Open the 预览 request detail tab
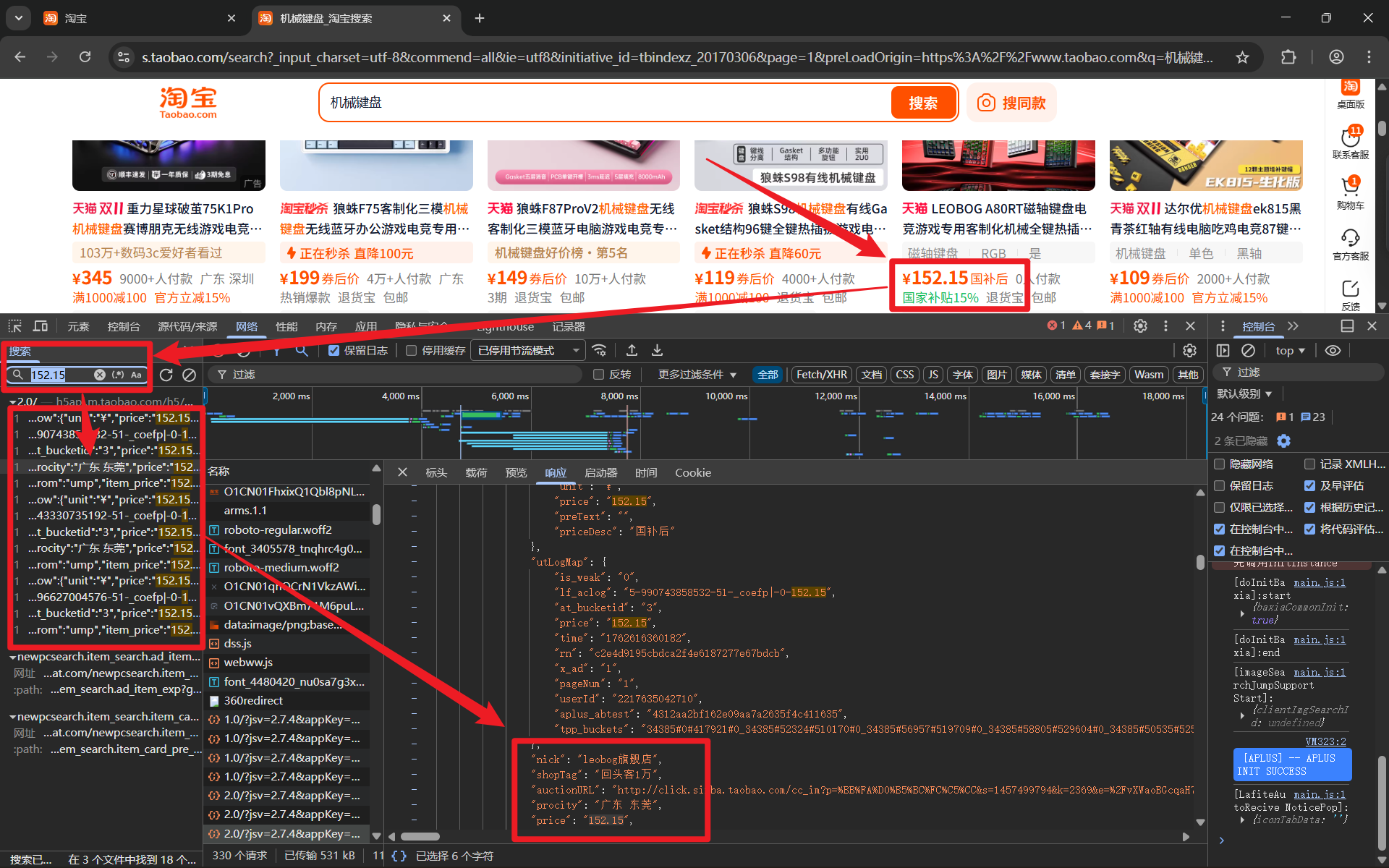Screen dimensions: 1389x868 516,473
